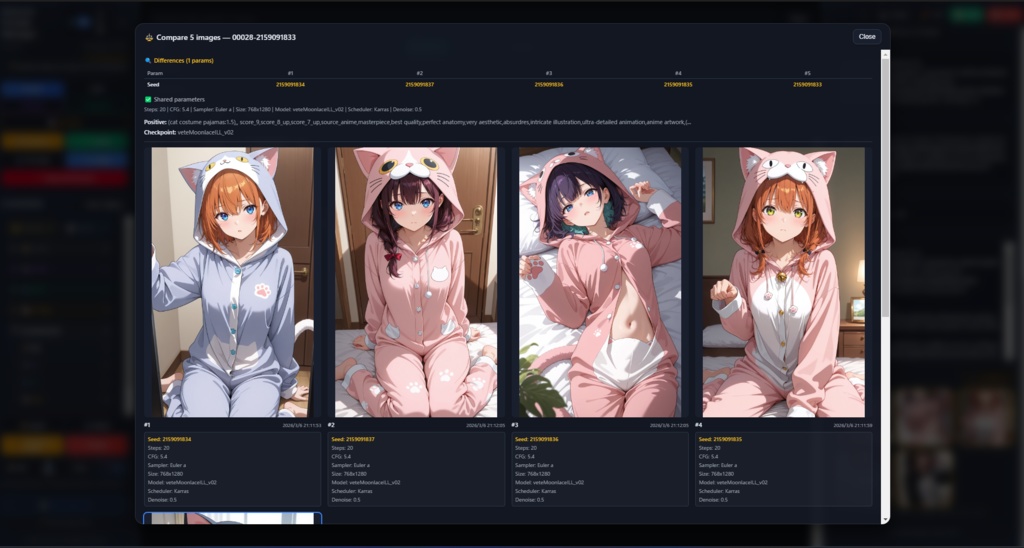Click the shared parameters line starting 'Steps: 20 | CFG: 5.4'
The width and height of the screenshot is (1024, 548).
(x=283, y=110)
